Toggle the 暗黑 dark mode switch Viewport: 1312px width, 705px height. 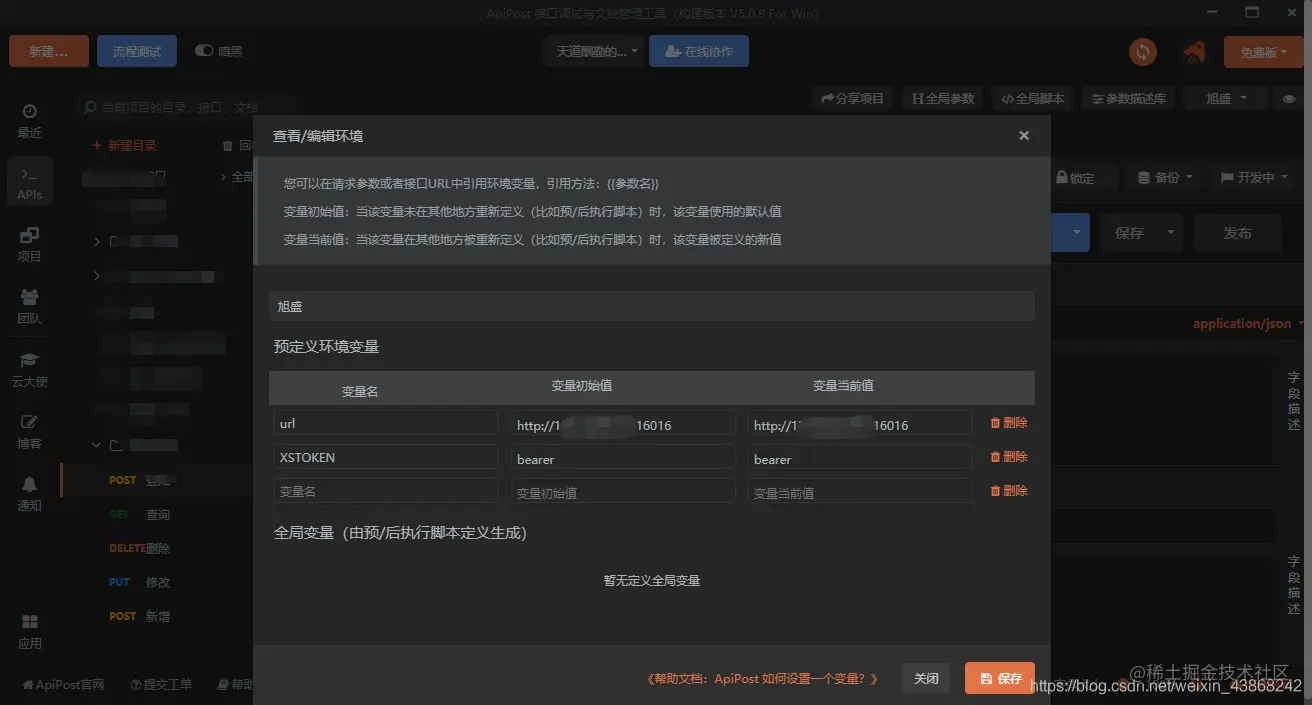[x=204, y=50]
